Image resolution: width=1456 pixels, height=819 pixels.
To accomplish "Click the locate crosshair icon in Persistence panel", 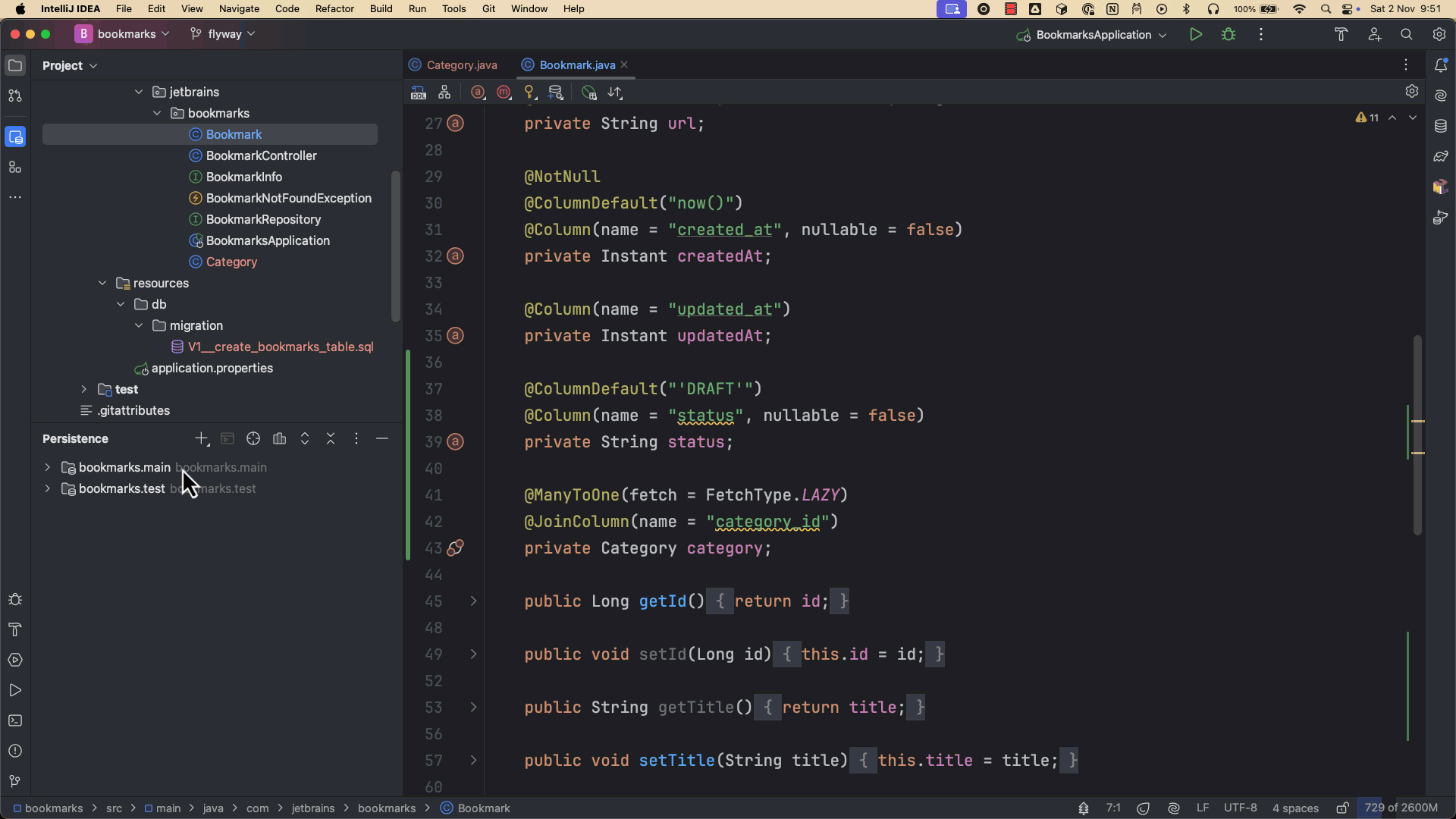I will pos(253,438).
